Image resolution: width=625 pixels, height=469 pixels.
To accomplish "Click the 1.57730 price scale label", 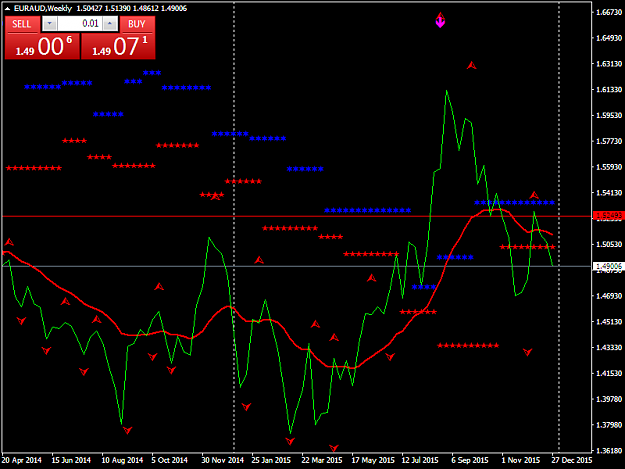I will (x=609, y=141).
